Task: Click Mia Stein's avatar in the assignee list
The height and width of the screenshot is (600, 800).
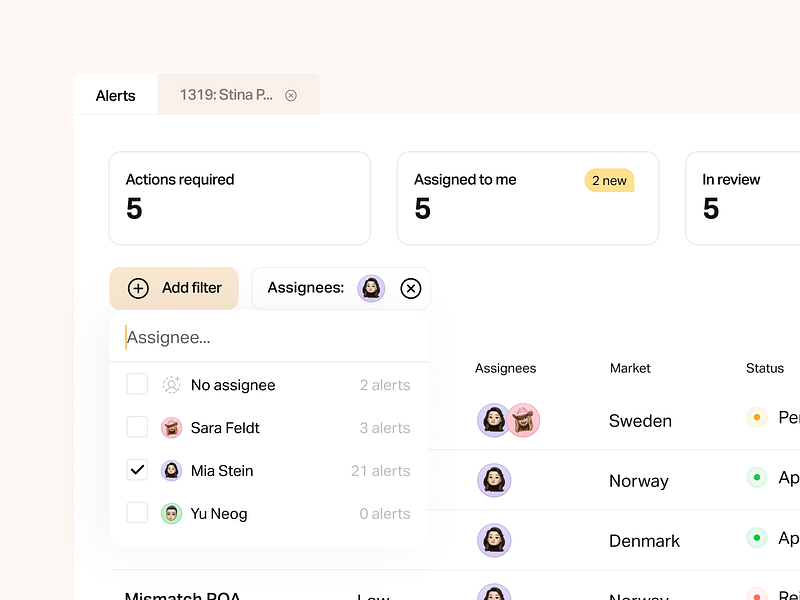Action: pyautogui.click(x=170, y=470)
